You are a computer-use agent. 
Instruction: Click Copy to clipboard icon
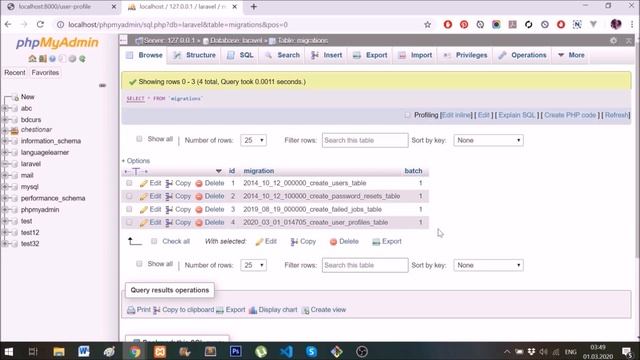157,310
